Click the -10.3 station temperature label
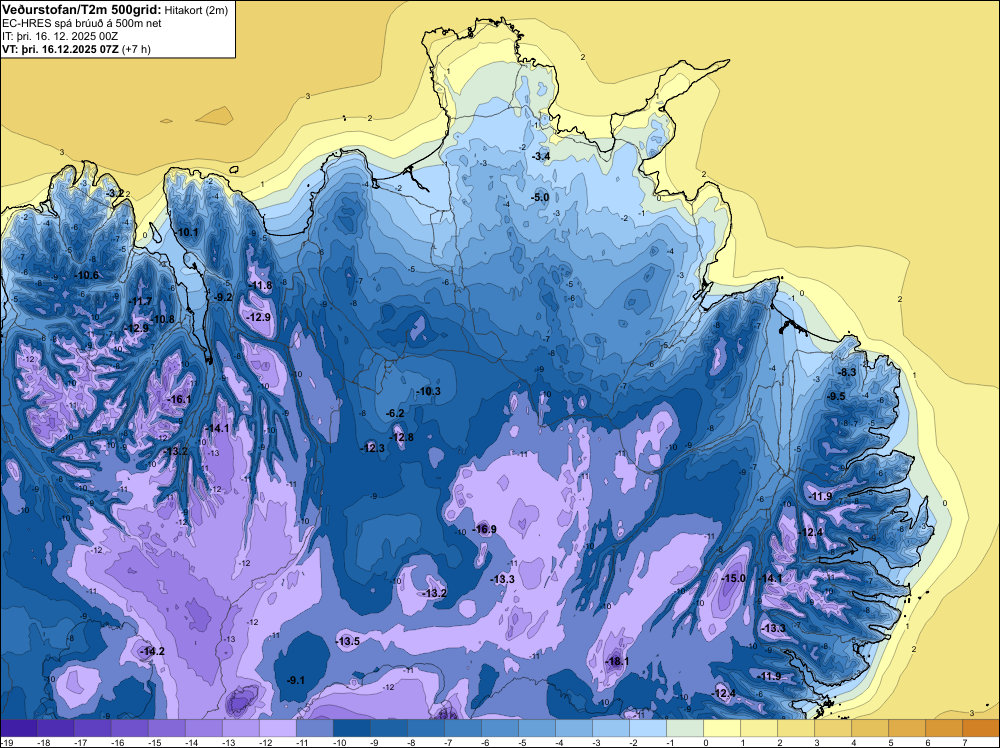The image size is (1000, 748). pyautogui.click(x=428, y=391)
